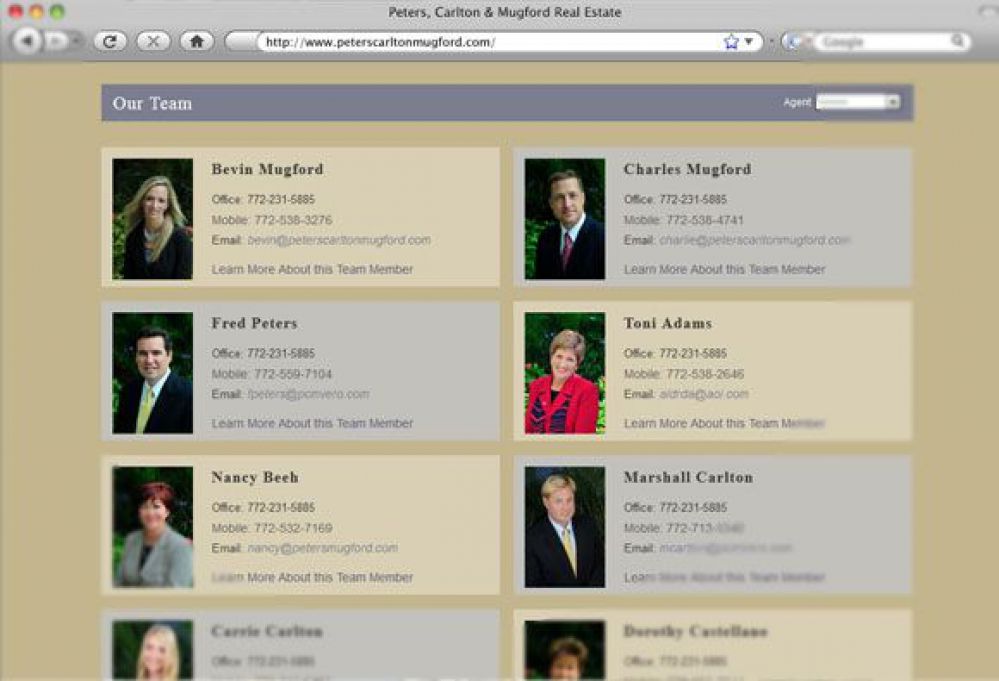Viewport: 999px width, 681px height.
Task: Click the Our Team heading
Action: (152, 103)
